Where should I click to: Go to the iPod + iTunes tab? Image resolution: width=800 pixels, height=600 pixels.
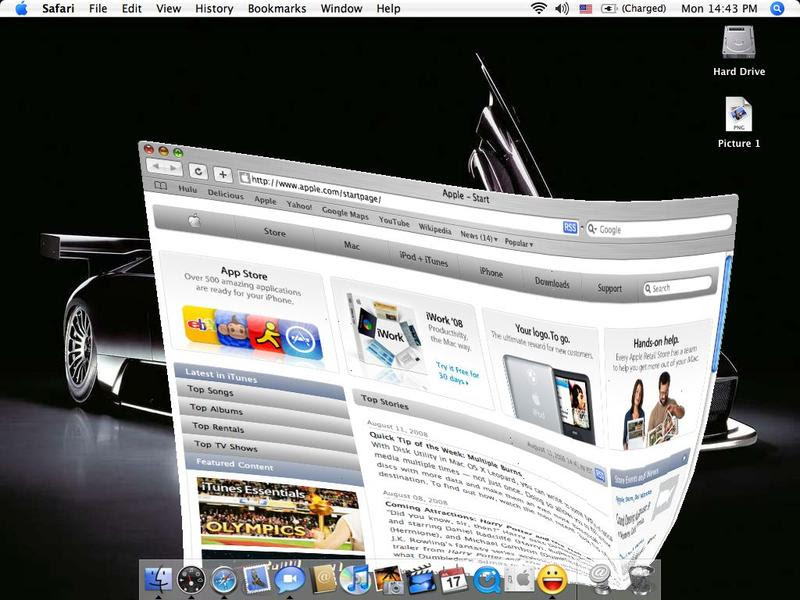pyautogui.click(x=423, y=260)
